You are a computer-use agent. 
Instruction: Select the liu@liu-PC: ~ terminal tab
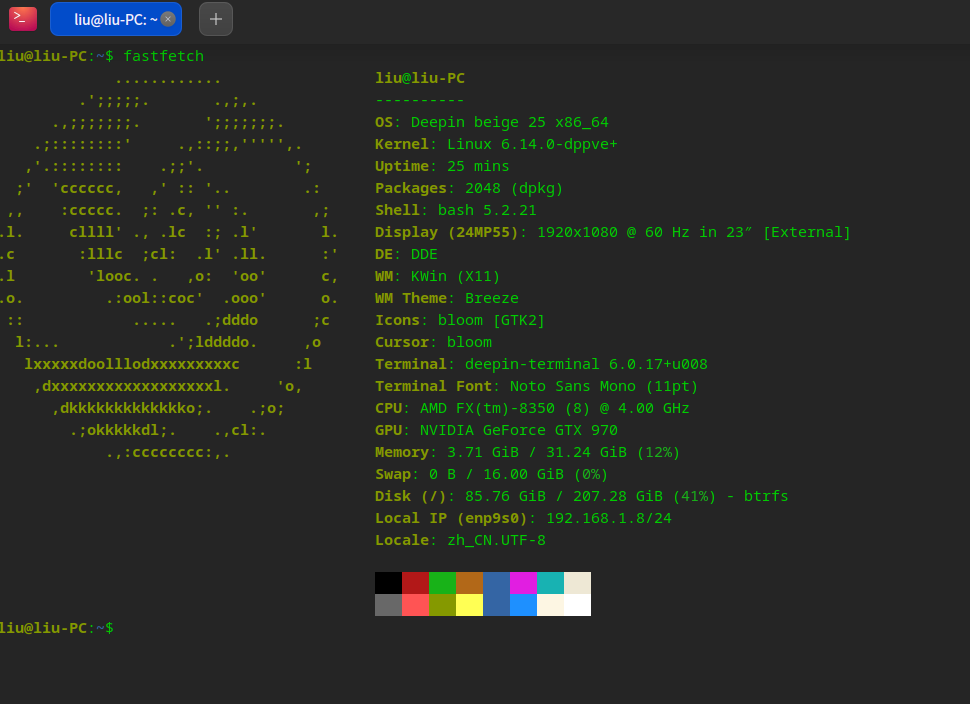pyautogui.click(x=116, y=19)
